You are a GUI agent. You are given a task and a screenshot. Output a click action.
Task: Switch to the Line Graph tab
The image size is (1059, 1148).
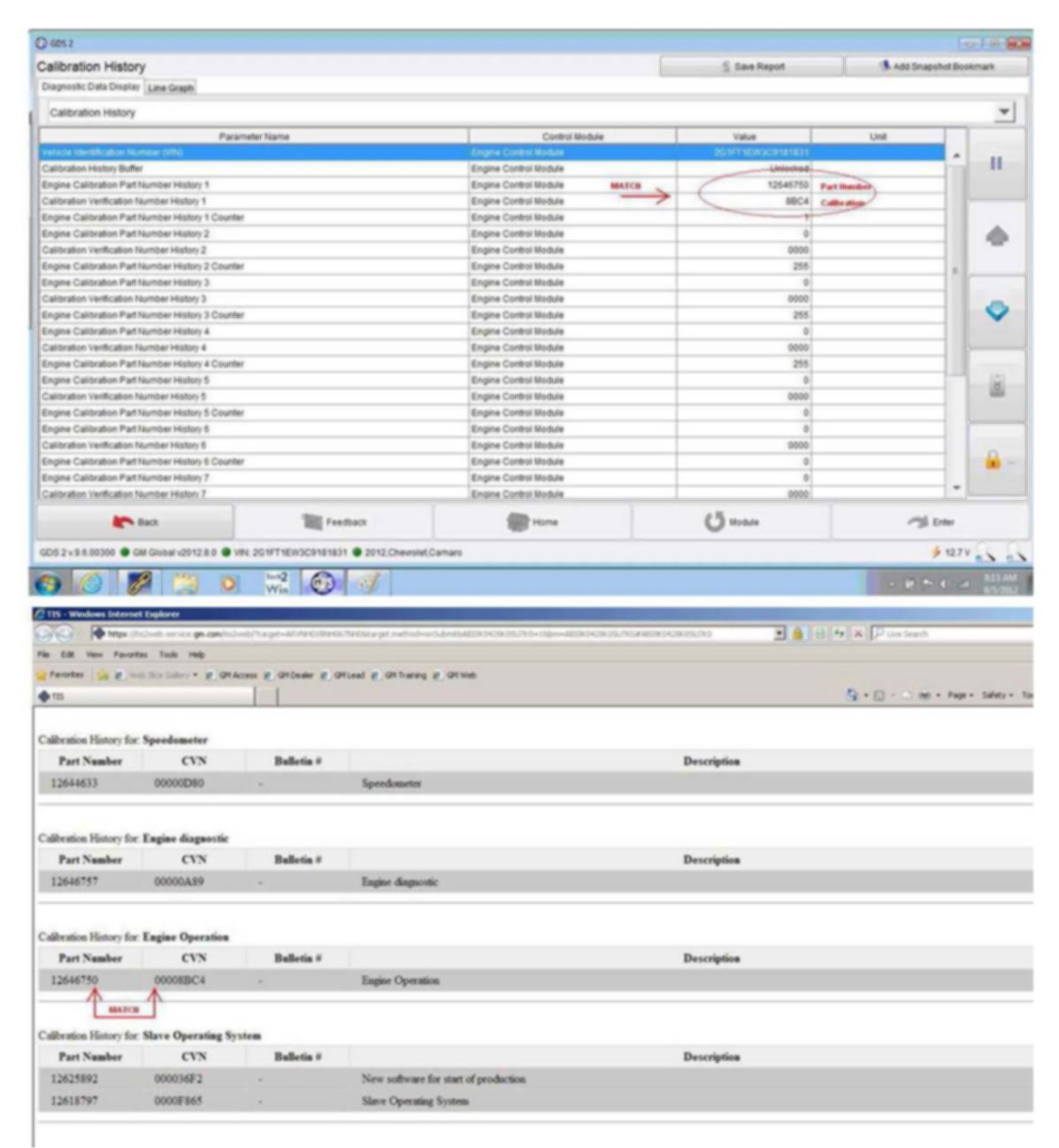click(171, 88)
